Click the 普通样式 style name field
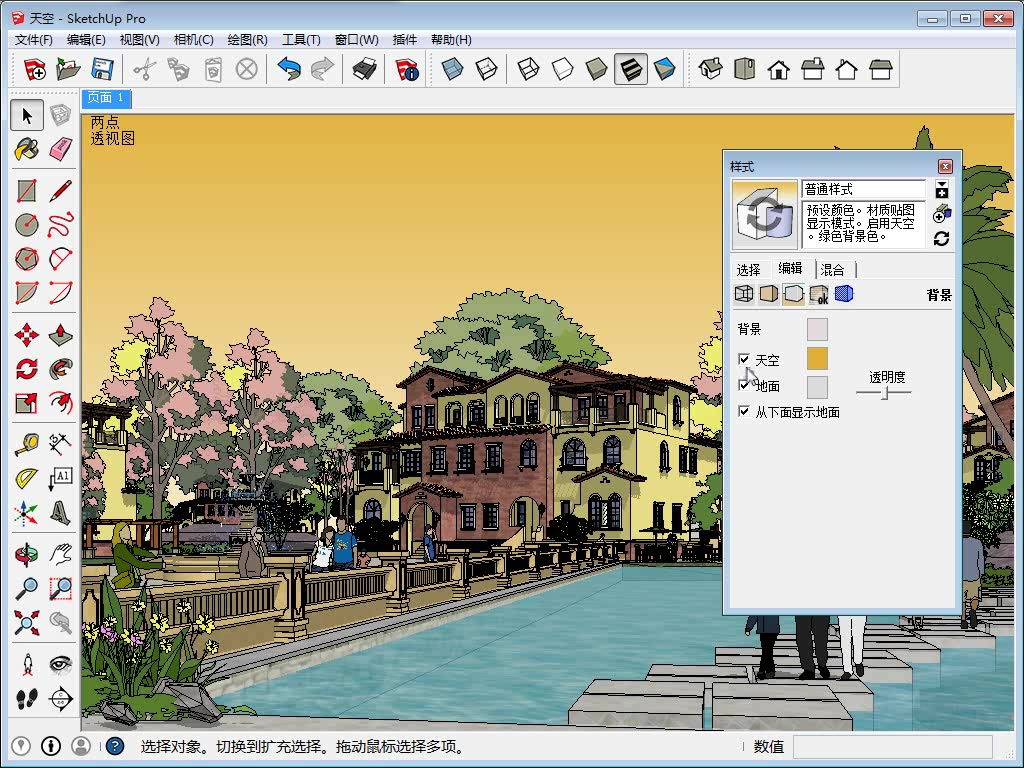This screenshot has height=768, width=1024. [x=863, y=189]
